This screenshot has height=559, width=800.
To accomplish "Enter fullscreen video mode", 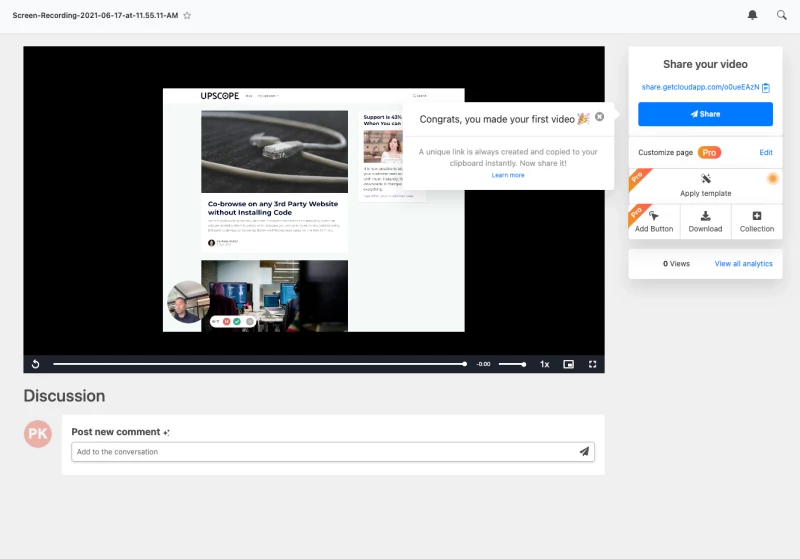I will pyautogui.click(x=592, y=364).
